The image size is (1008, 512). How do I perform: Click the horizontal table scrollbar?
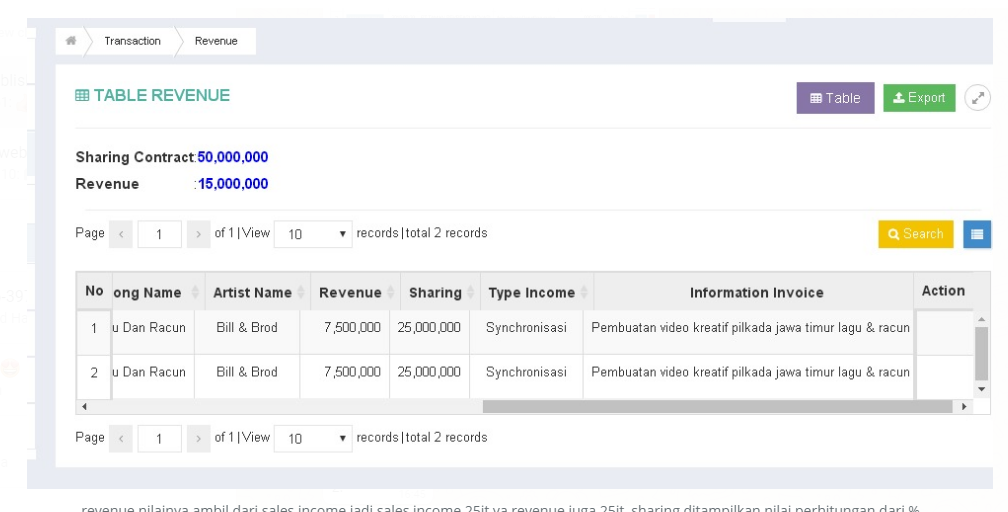click(x=716, y=407)
